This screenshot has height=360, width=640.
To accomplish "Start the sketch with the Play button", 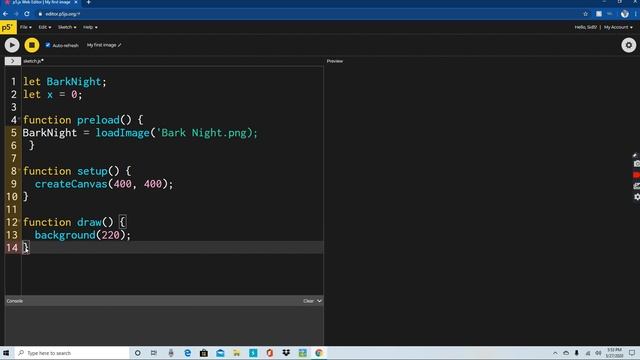I will (x=12, y=45).
